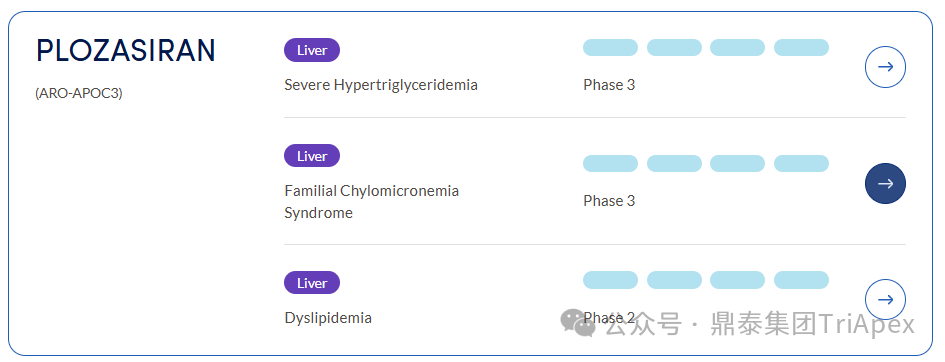Click second progress pill in Familial Chylomicronemia row
This screenshot has height=362, width=945.
click(674, 163)
